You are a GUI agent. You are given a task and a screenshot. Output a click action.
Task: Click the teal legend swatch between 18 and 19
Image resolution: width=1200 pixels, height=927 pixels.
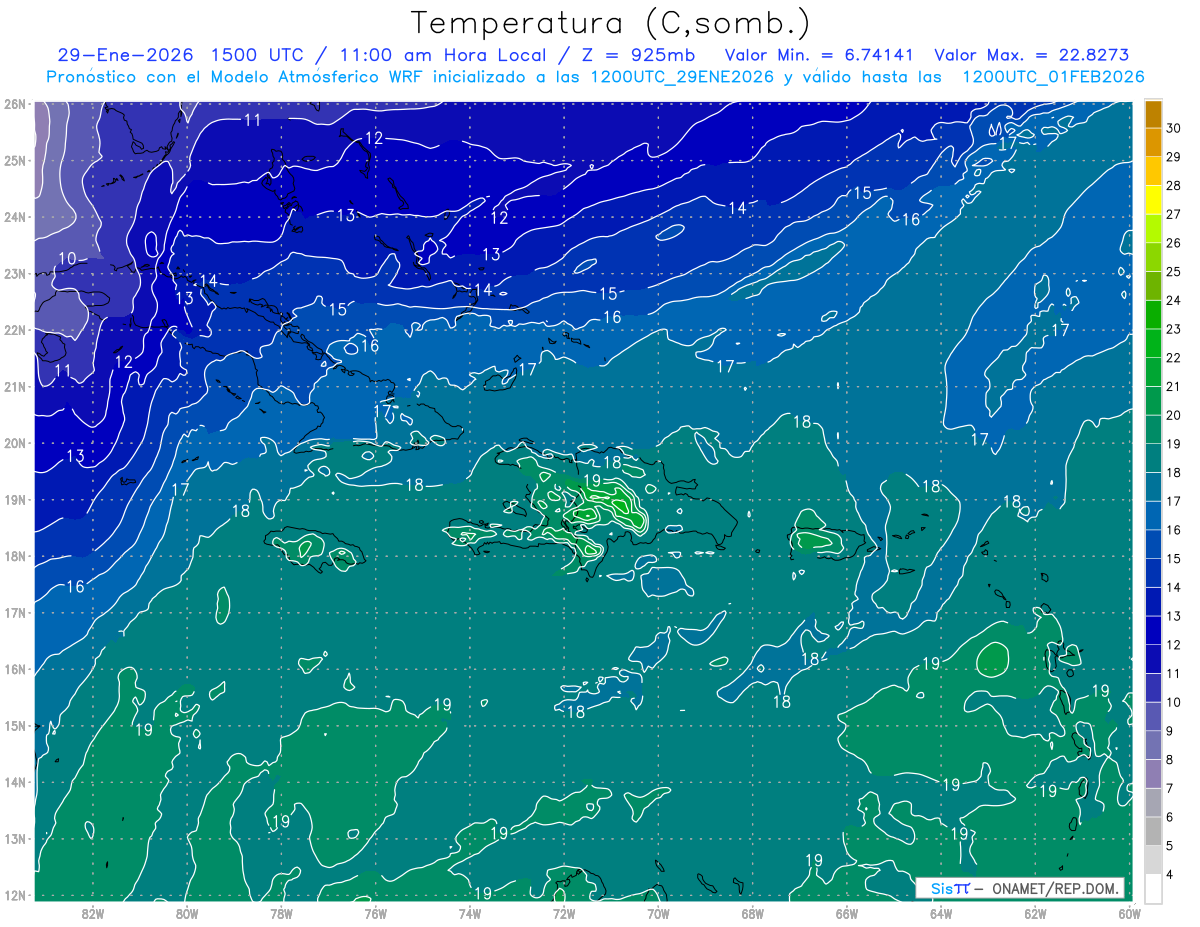1153,458
